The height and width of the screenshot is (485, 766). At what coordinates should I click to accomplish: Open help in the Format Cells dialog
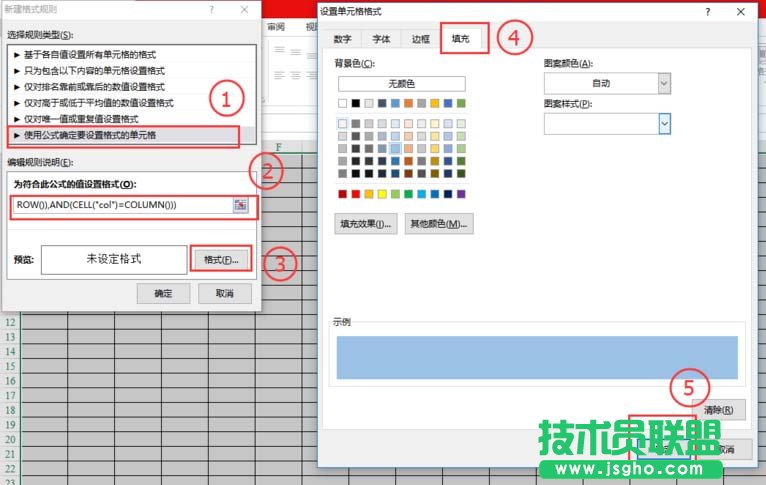point(708,12)
